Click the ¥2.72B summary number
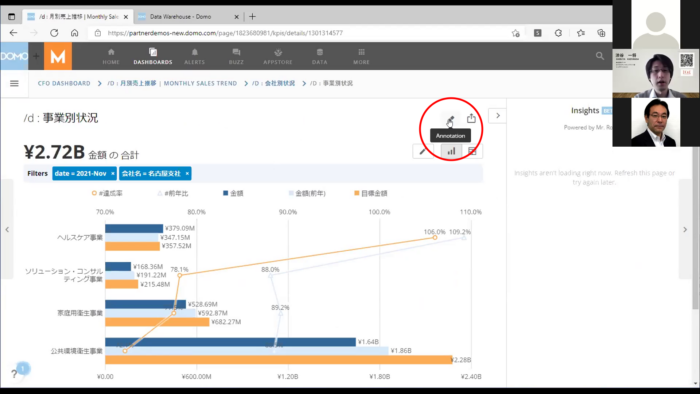The width and height of the screenshot is (700, 394). (54, 152)
